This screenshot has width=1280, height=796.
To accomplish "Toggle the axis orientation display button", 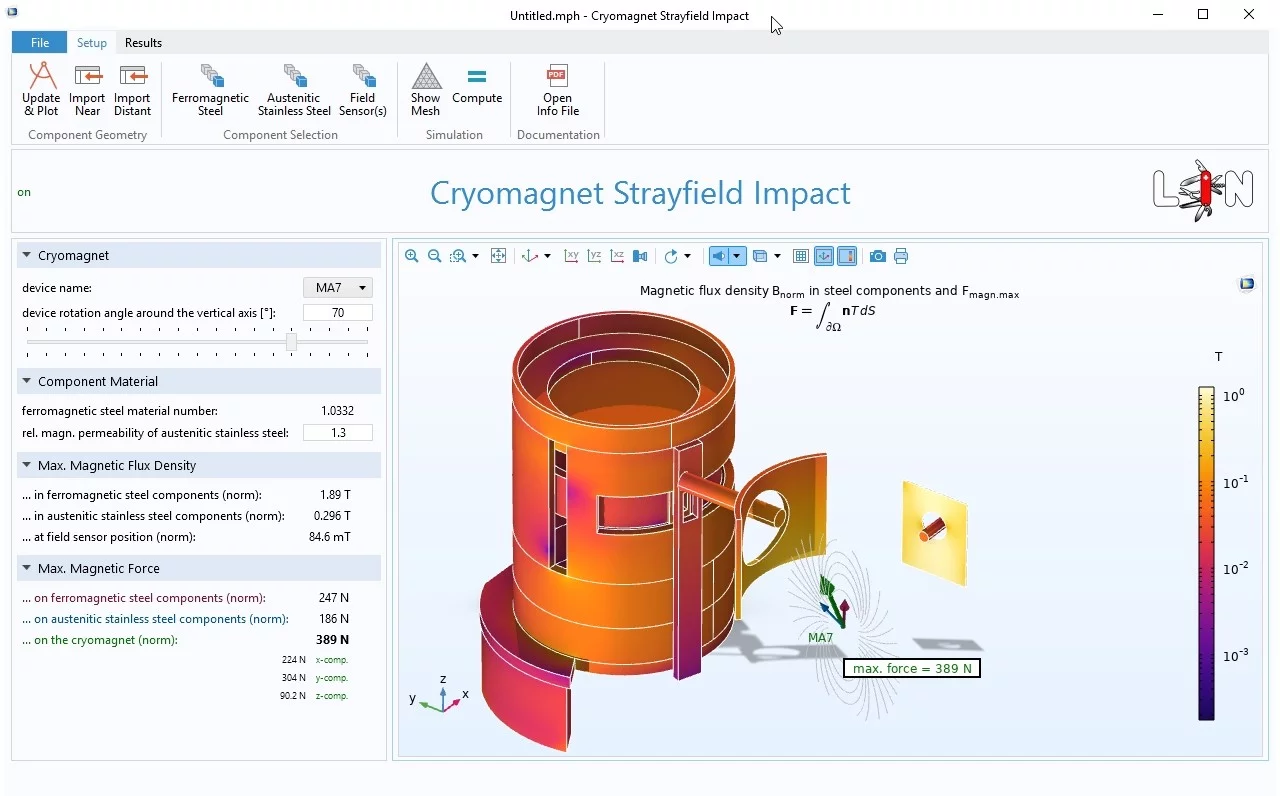I will tap(824, 256).
